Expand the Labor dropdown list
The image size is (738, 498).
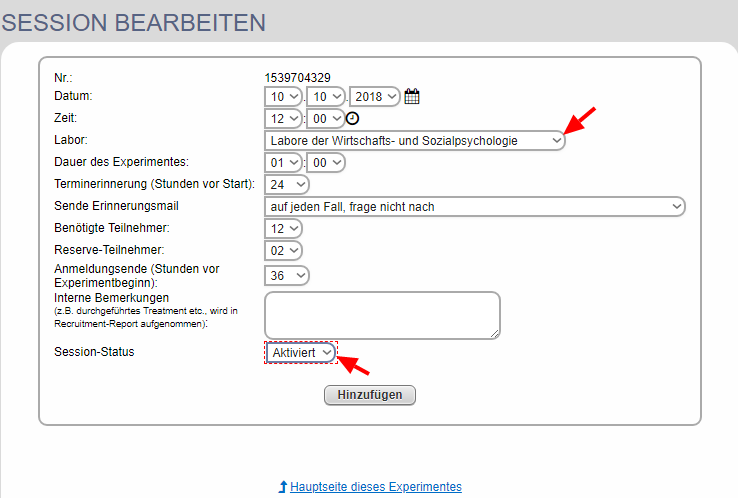[415, 141]
